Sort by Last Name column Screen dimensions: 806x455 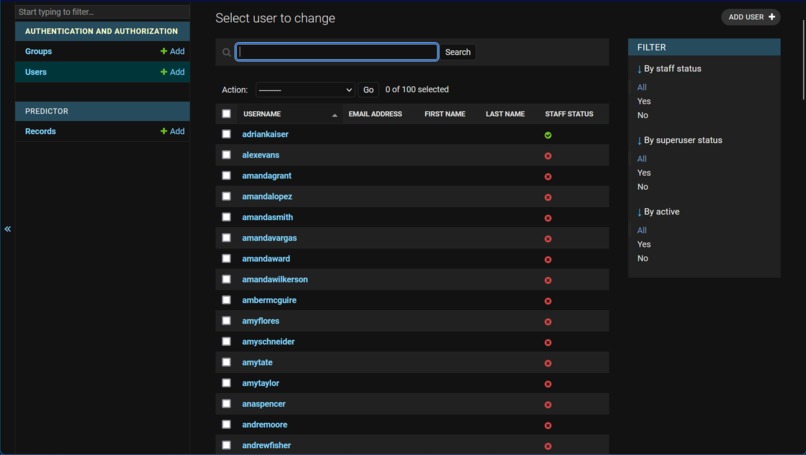[505, 114]
